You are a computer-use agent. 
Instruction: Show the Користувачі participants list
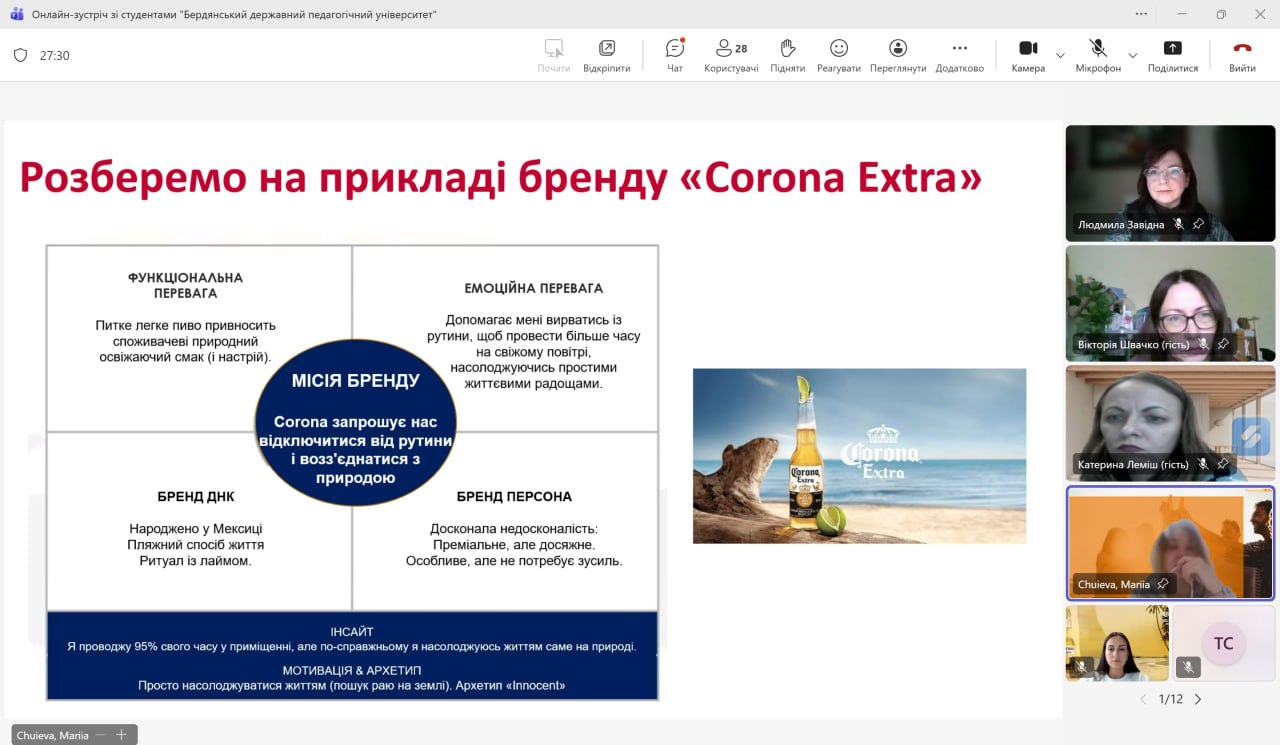[731, 55]
